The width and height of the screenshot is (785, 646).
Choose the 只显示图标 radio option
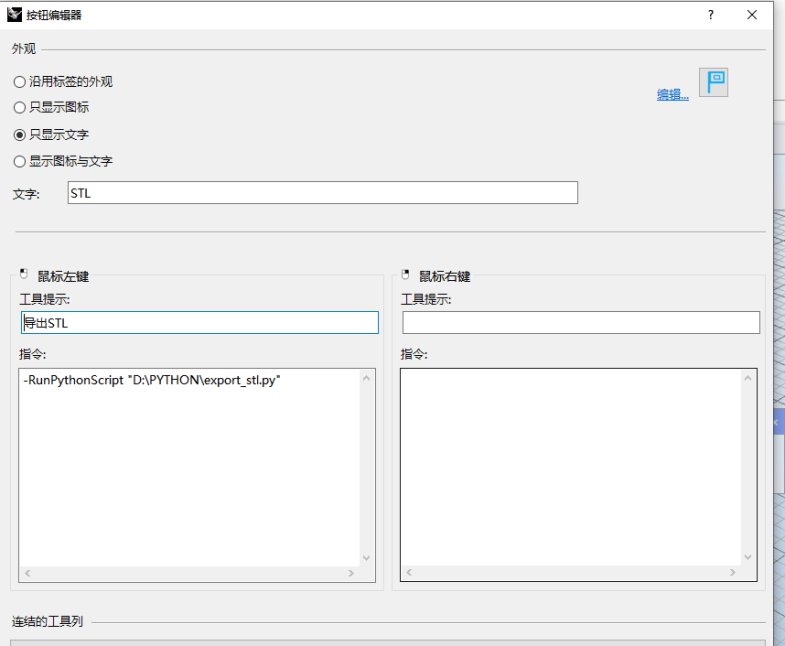pyautogui.click(x=20, y=107)
